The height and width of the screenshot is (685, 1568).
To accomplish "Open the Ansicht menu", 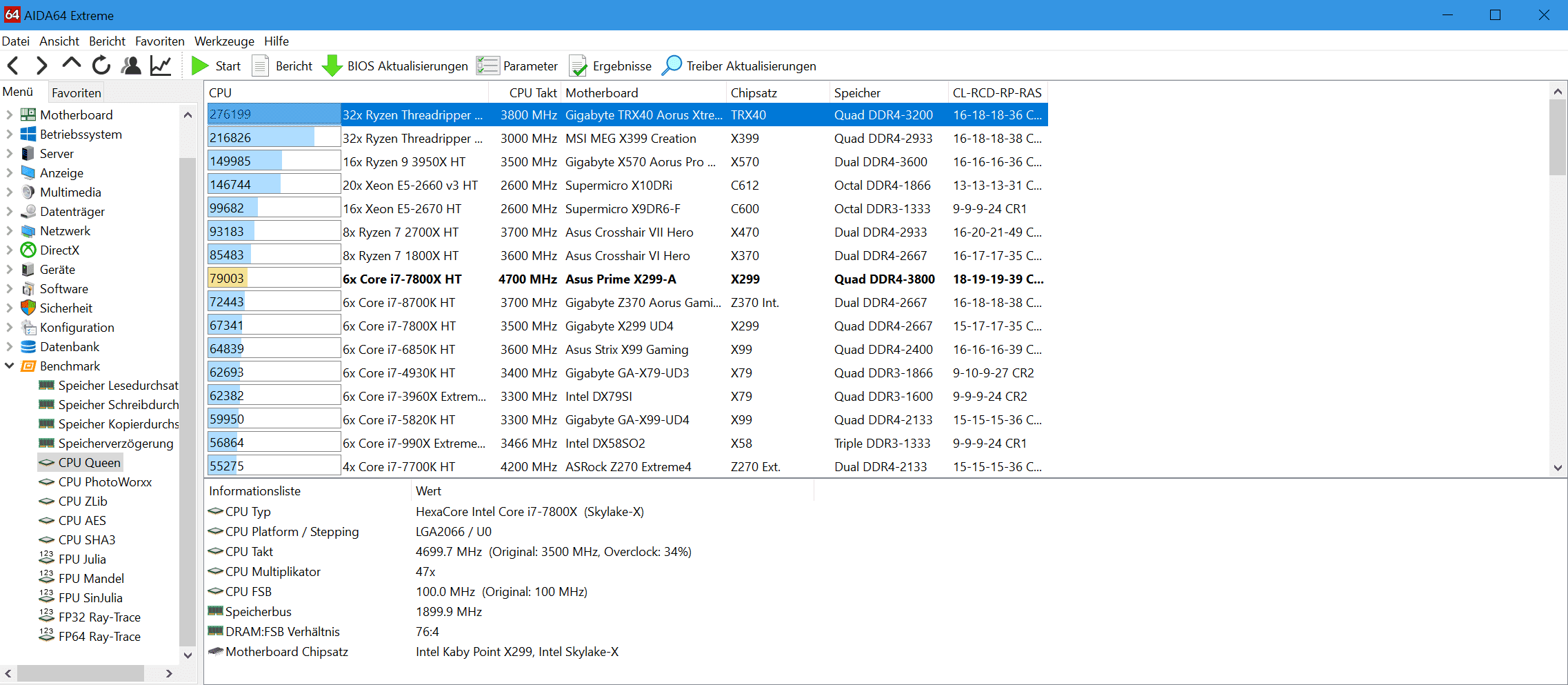I will point(59,41).
